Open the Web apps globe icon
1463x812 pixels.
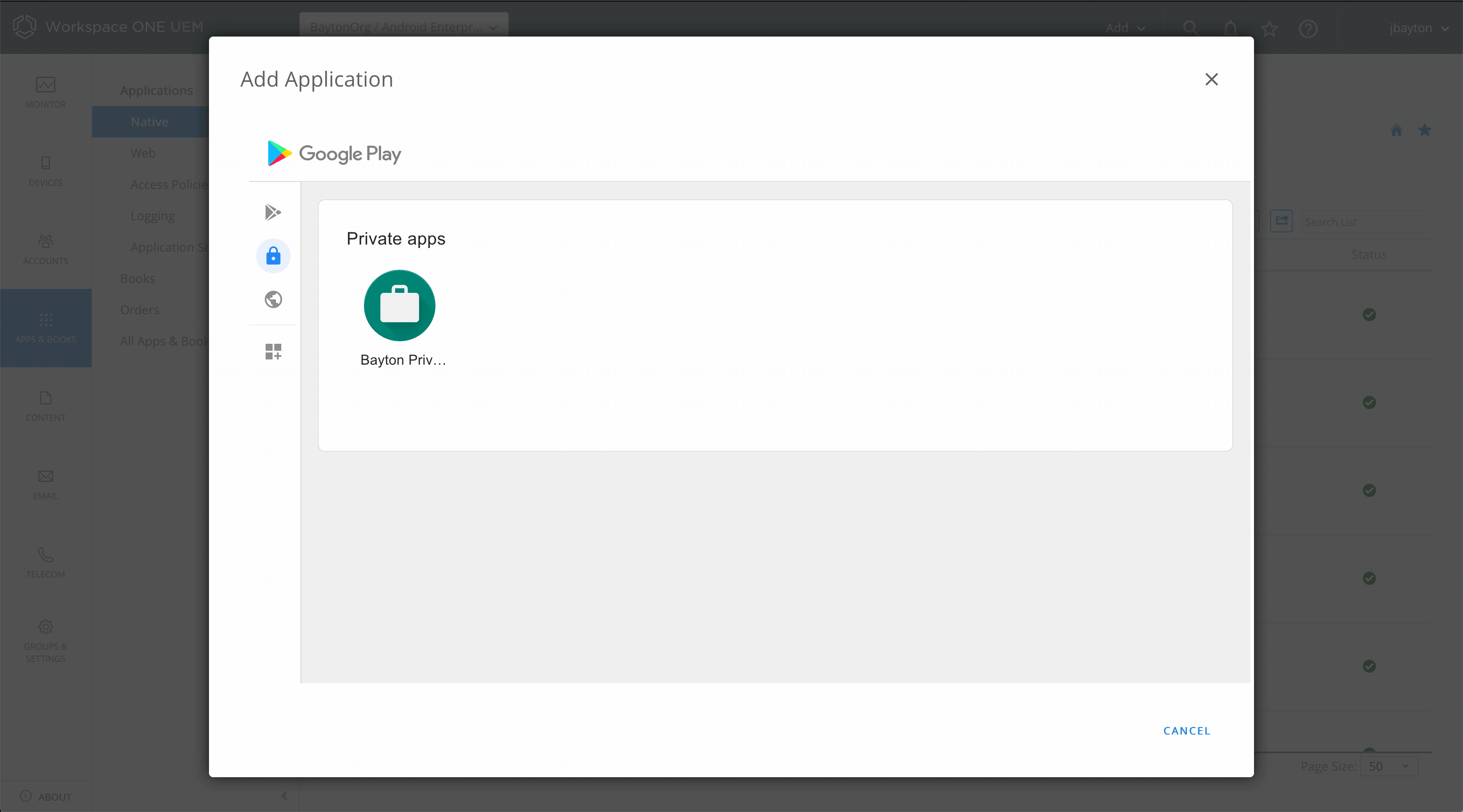click(273, 299)
